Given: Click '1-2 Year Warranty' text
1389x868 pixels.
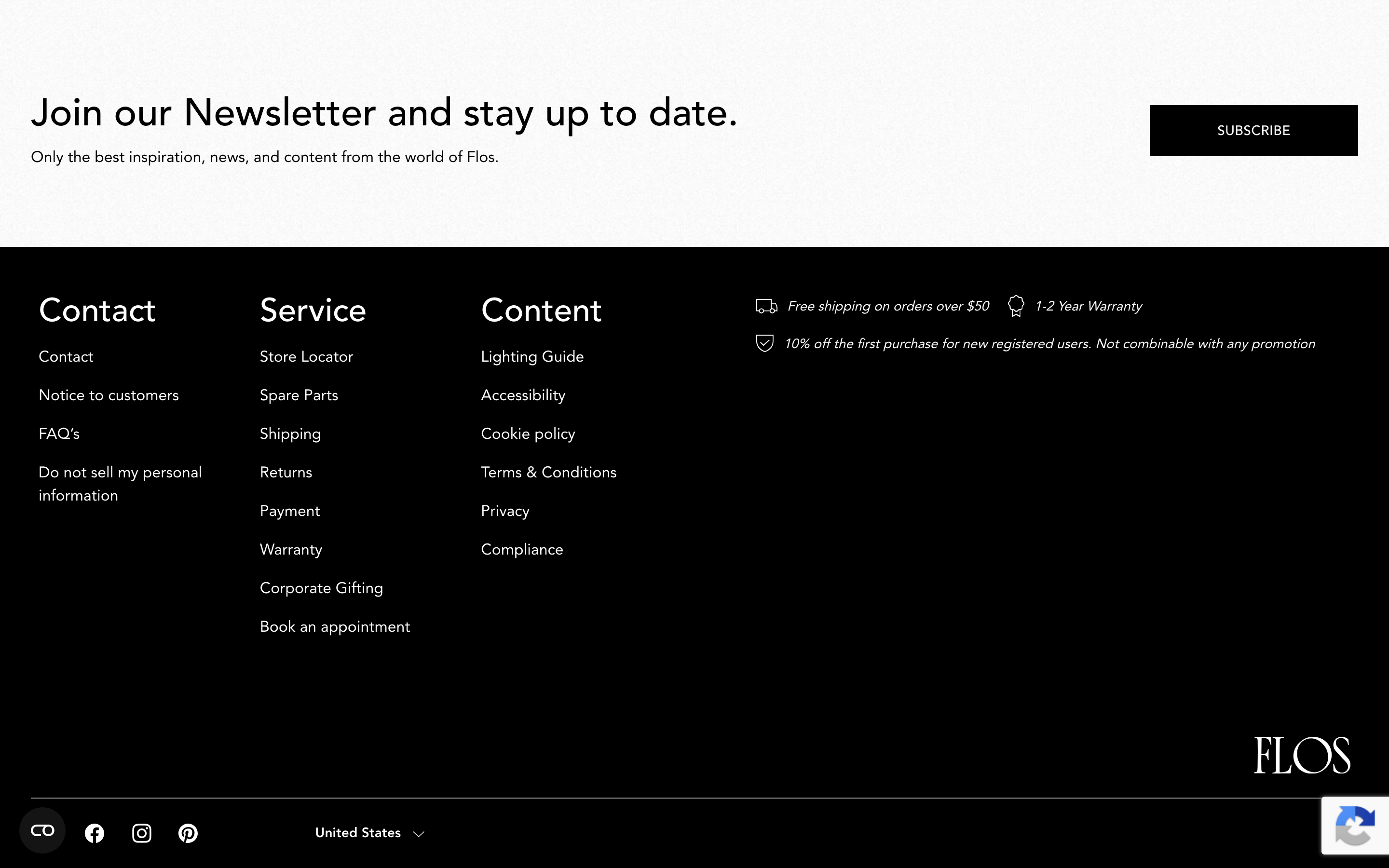Looking at the screenshot, I should tap(1089, 306).
